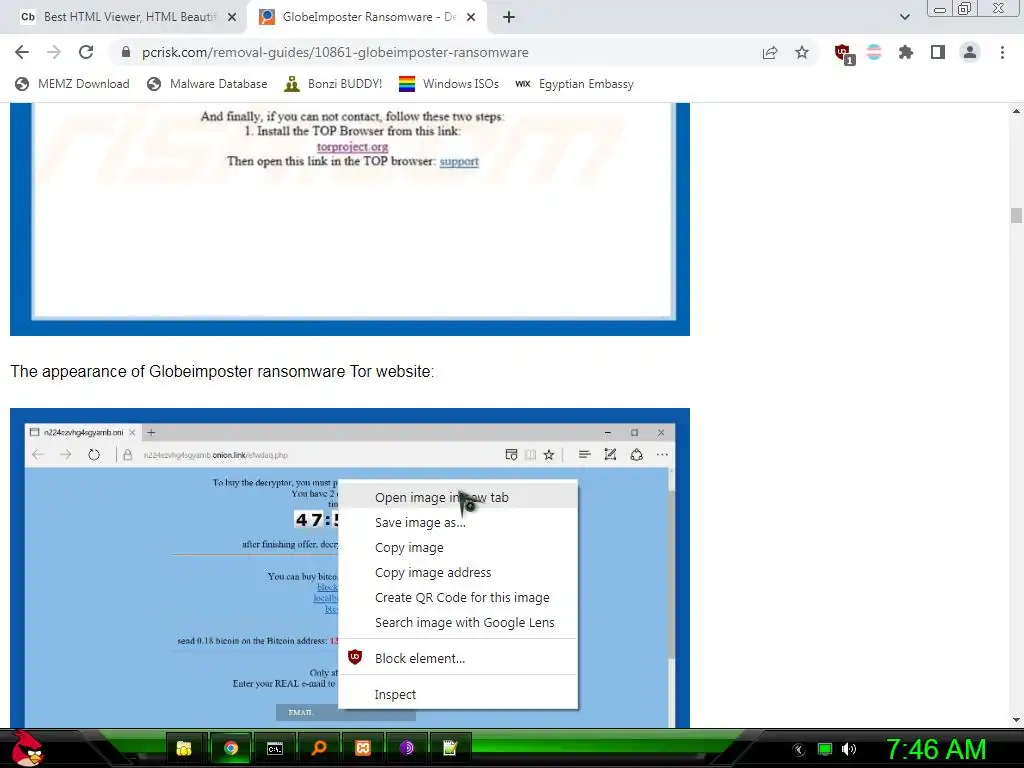Share this page icon in address bar
Screen dimensions: 1024x768
tap(770, 52)
